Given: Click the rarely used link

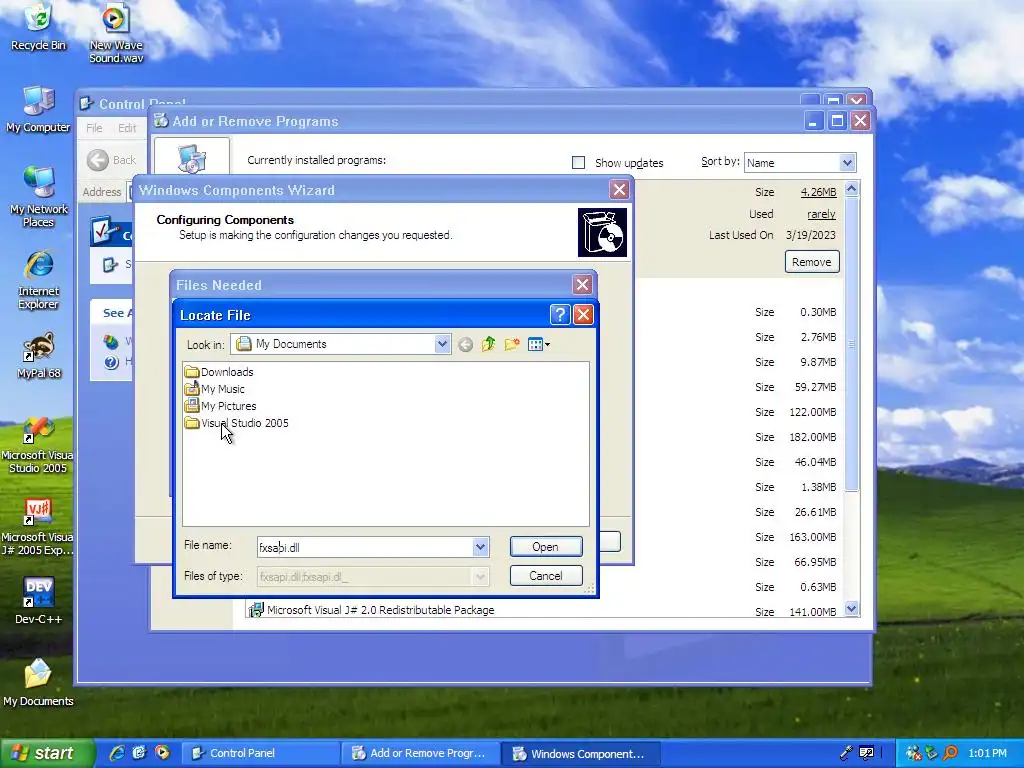Looking at the screenshot, I should point(821,214).
